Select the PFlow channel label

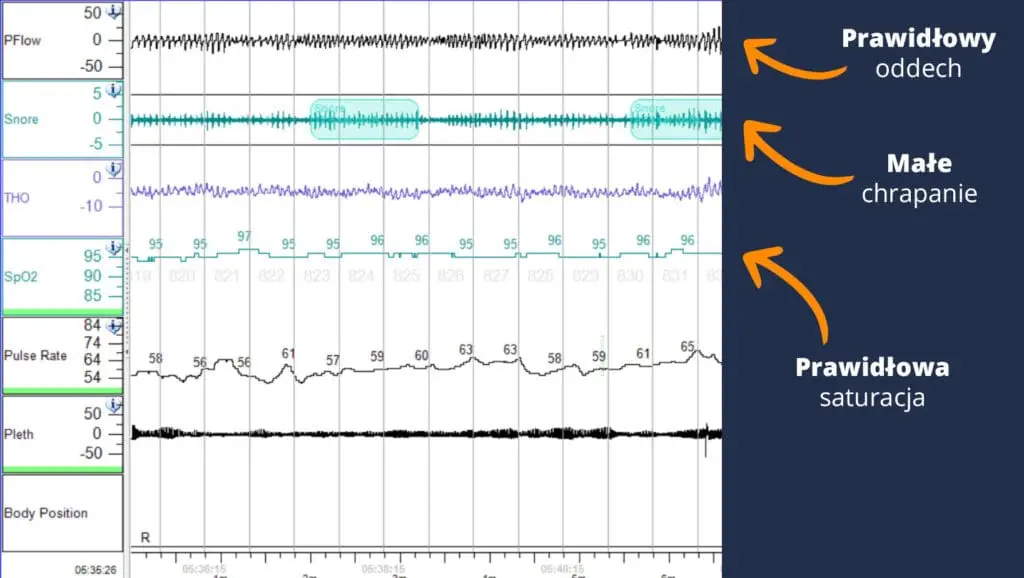(x=22, y=40)
